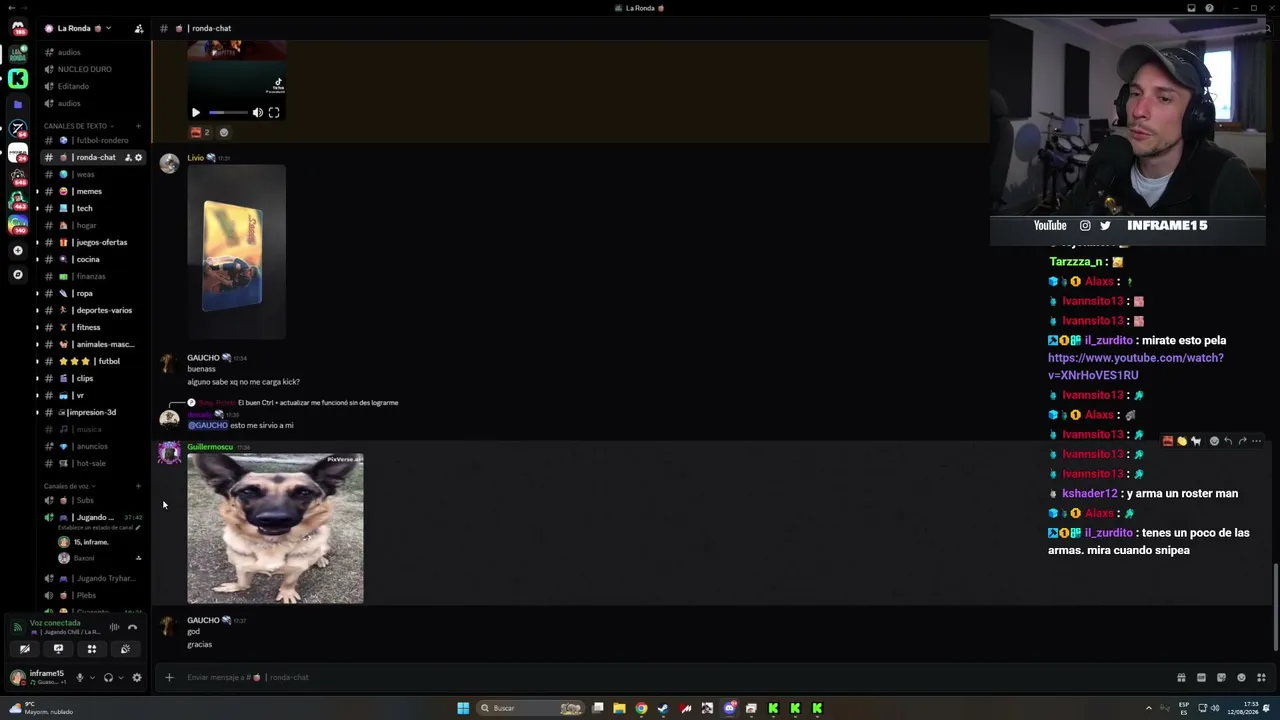Open La Ronda server dropdown menu
1280x720 pixels.
[85, 28]
